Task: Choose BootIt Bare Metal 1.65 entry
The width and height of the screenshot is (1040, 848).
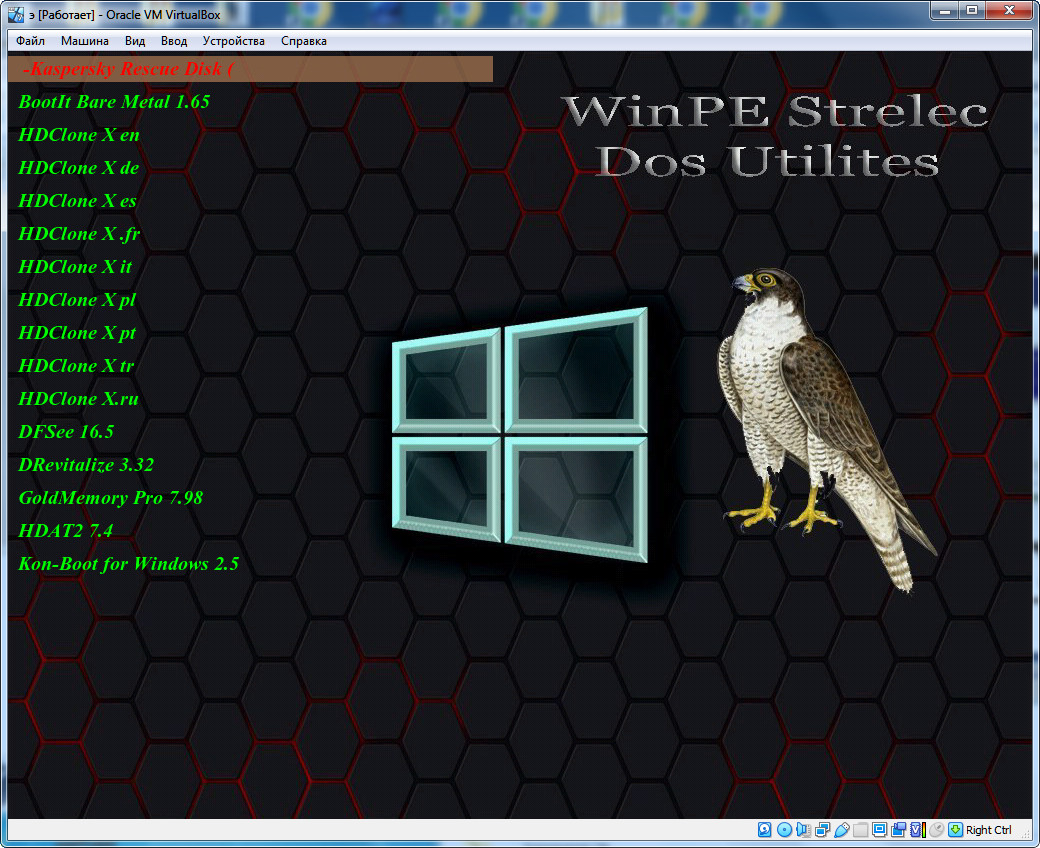Action: pyautogui.click(x=114, y=102)
